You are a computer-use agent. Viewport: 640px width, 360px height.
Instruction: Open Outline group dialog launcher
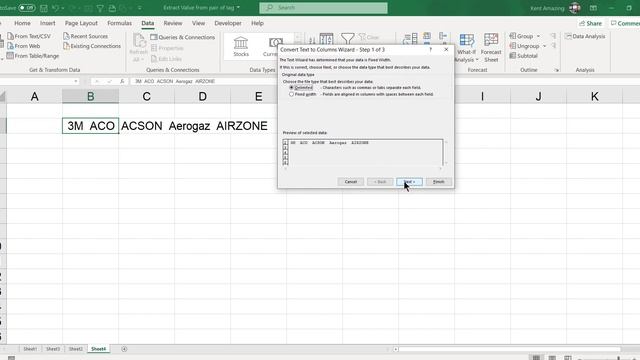[x=556, y=70]
